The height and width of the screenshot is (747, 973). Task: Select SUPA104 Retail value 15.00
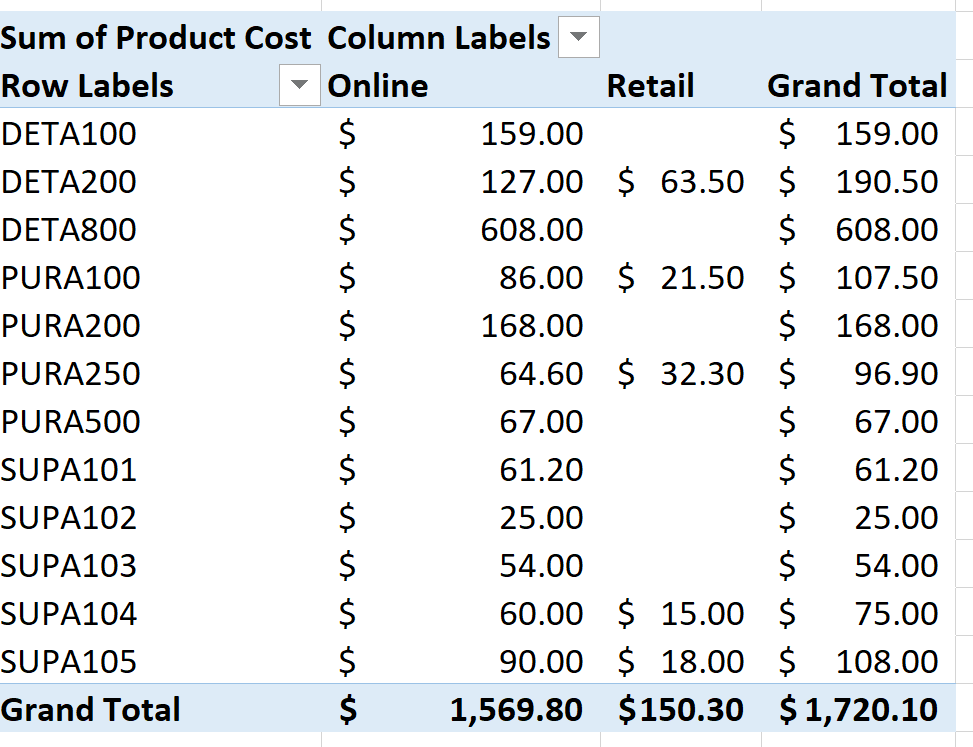click(x=701, y=614)
